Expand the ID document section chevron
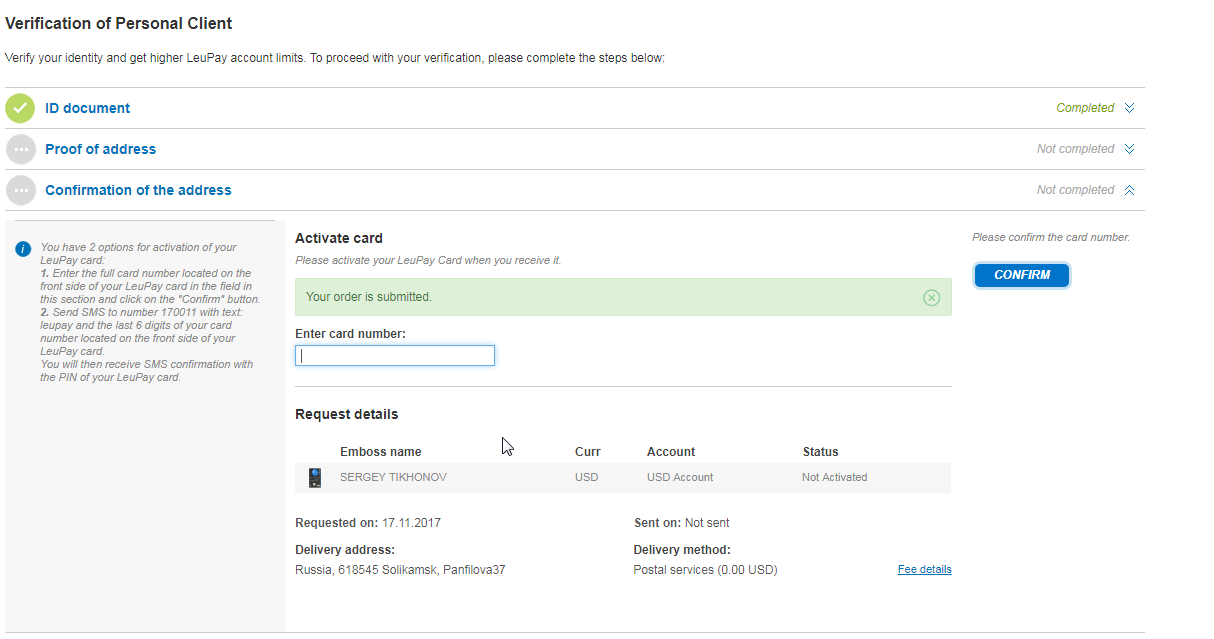The width and height of the screenshot is (1214, 639). (1129, 108)
